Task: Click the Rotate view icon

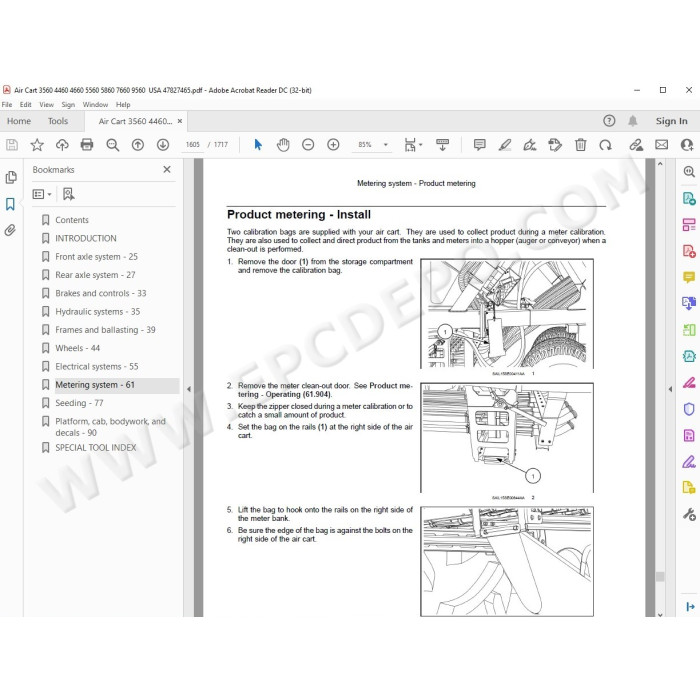Action: (605, 145)
